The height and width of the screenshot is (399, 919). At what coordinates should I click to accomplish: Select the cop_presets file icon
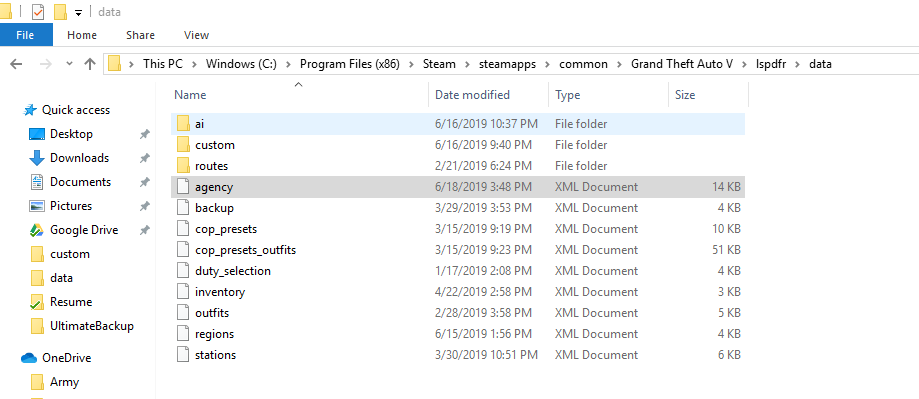pos(183,229)
